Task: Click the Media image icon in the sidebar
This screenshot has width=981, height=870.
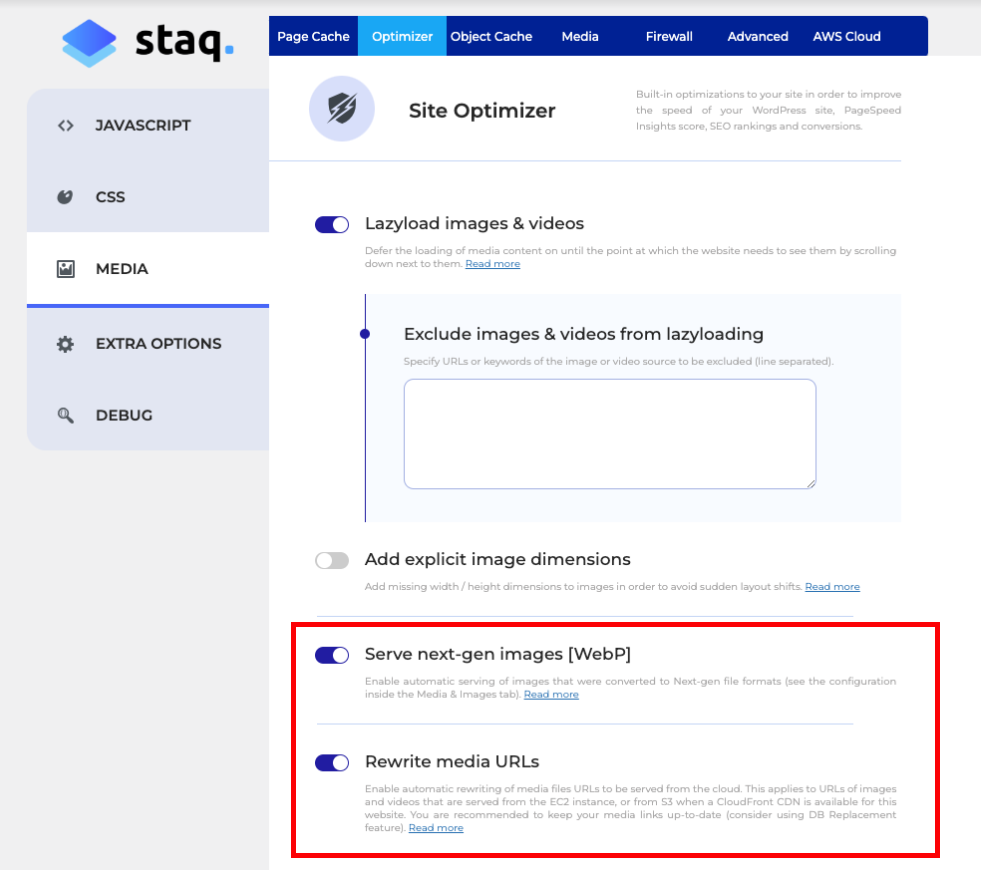Action: click(x=65, y=268)
